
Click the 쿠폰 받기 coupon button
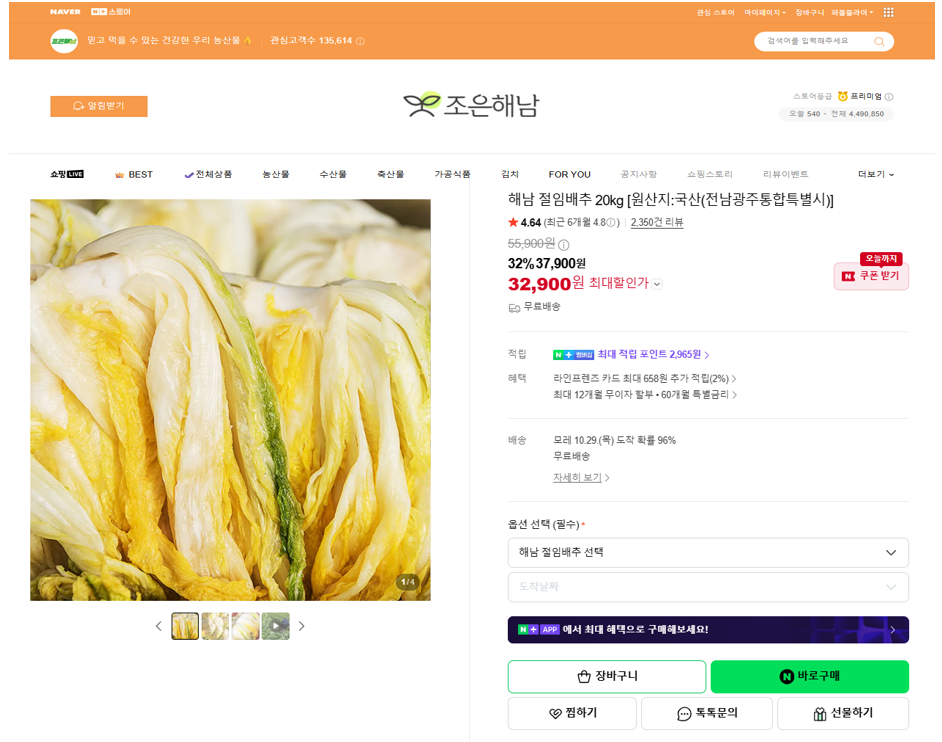[871, 276]
